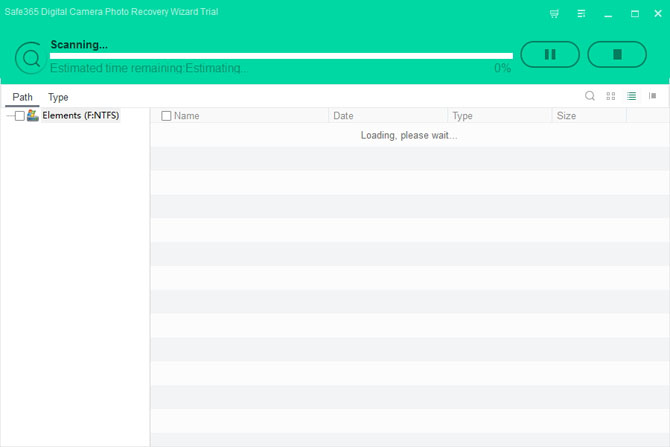Screen dimensions: 670x447
Task: Click the search magnifier icon in the toolbar
Action: click(590, 96)
